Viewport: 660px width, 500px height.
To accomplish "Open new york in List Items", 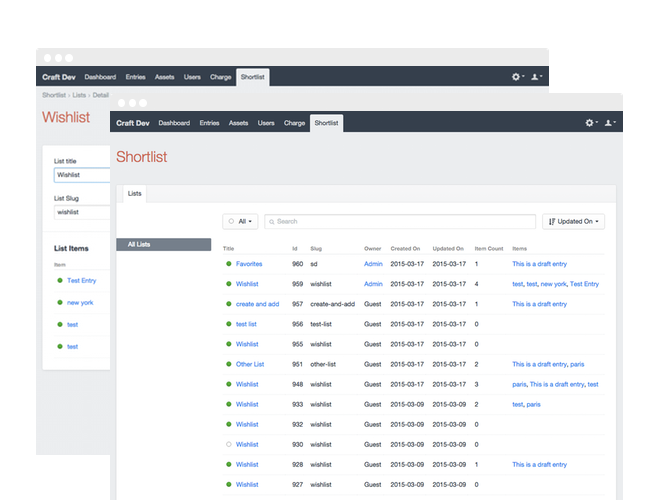I will tap(80, 303).
